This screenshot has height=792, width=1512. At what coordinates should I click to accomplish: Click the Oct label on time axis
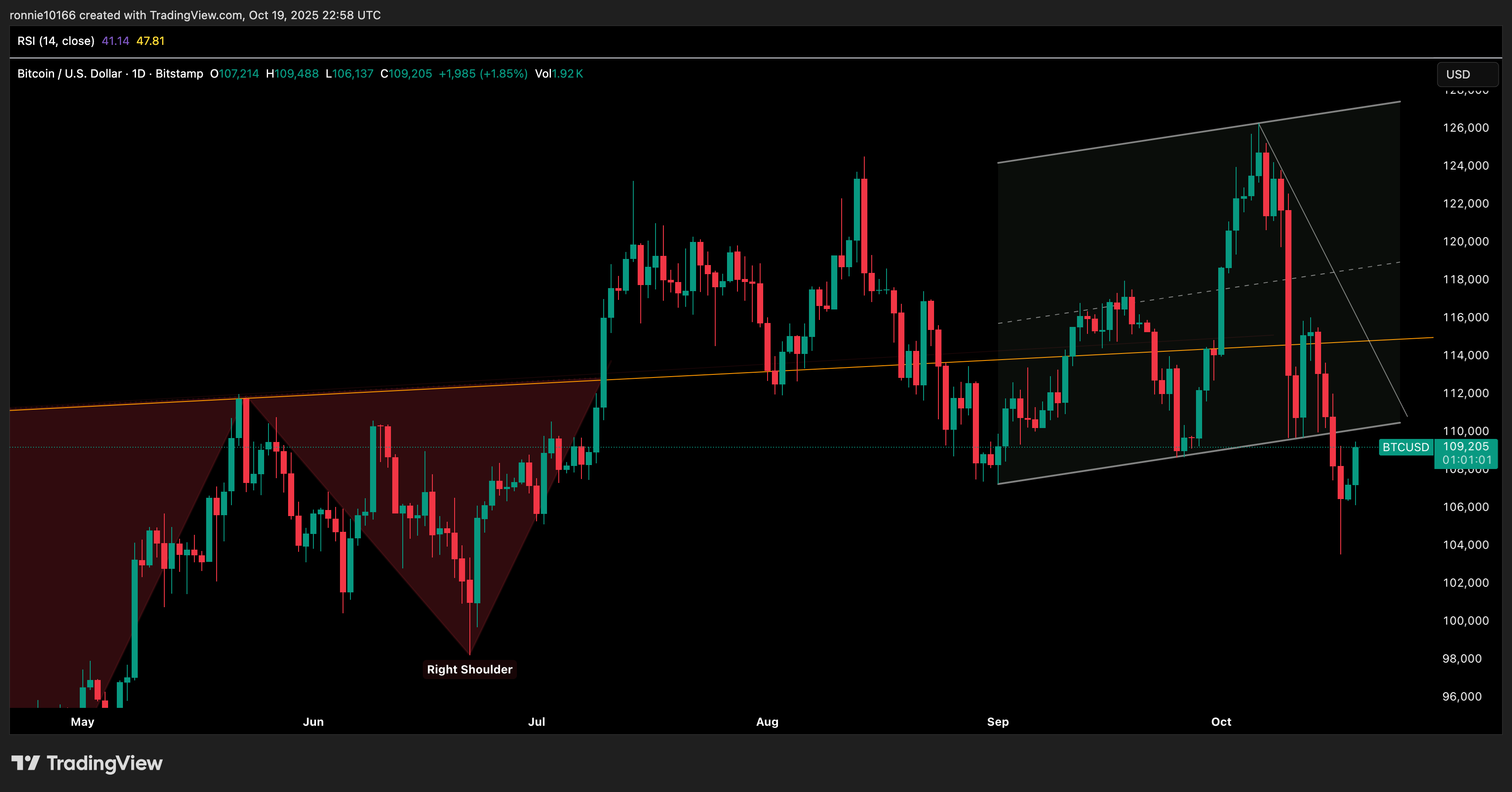1221,721
